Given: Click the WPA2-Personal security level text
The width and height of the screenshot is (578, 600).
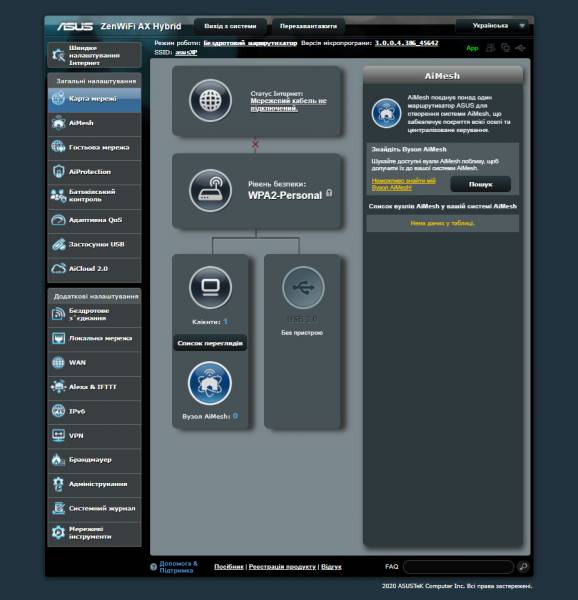Looking at the screenshot, I should coord(285,196).
